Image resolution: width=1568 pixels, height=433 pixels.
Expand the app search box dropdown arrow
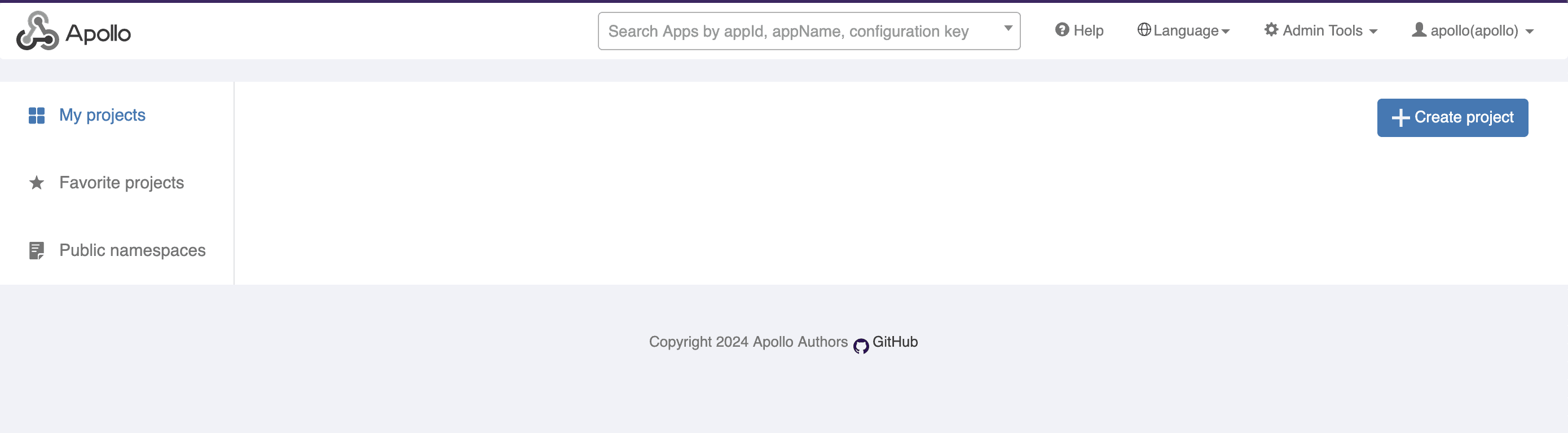[1008, 29]
